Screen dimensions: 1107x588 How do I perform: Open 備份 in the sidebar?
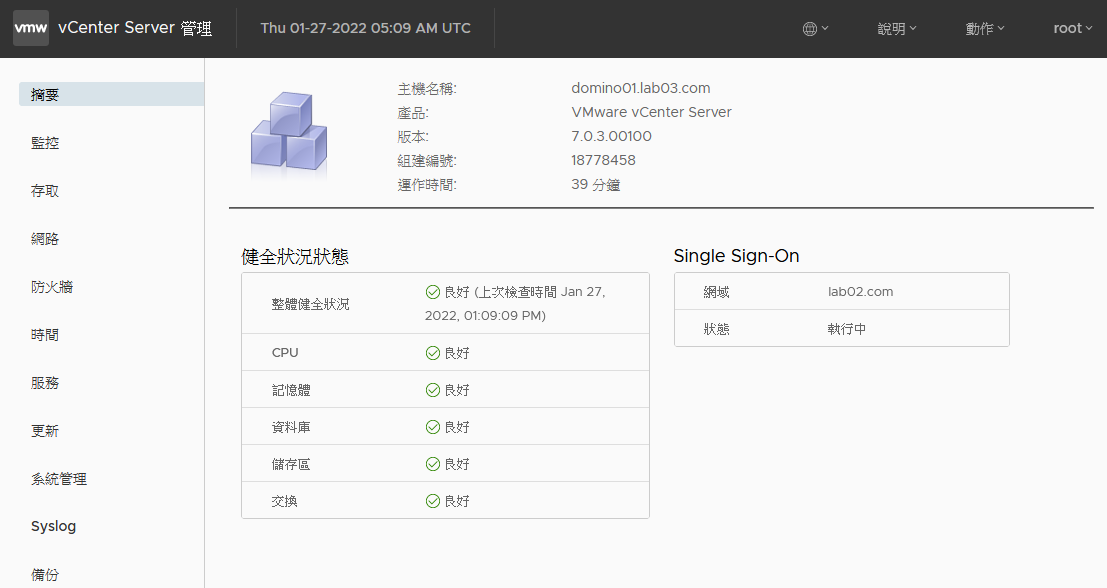tap(45, 575)
